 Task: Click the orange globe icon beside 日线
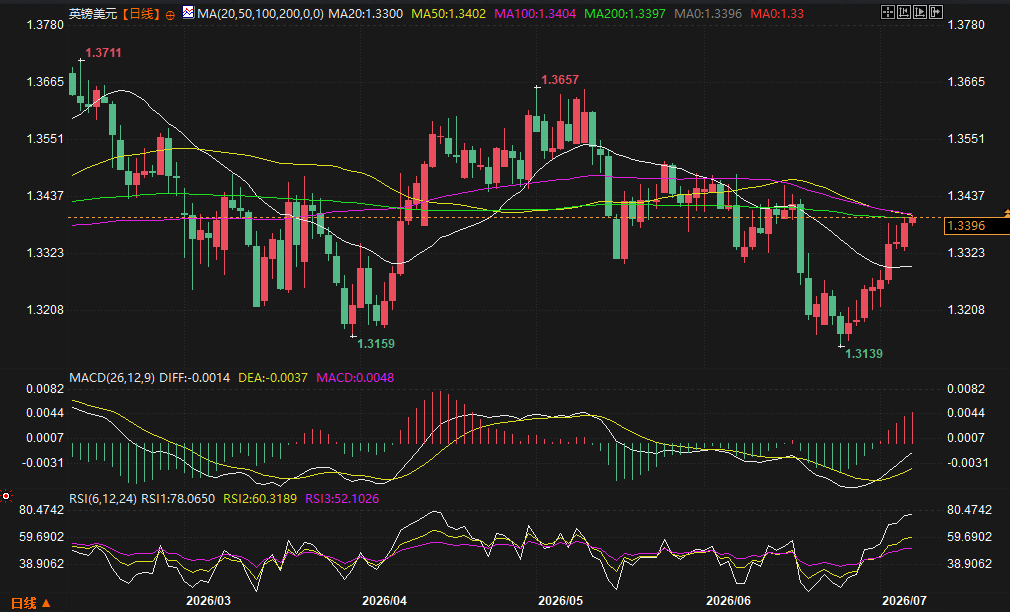pos(170,15)
